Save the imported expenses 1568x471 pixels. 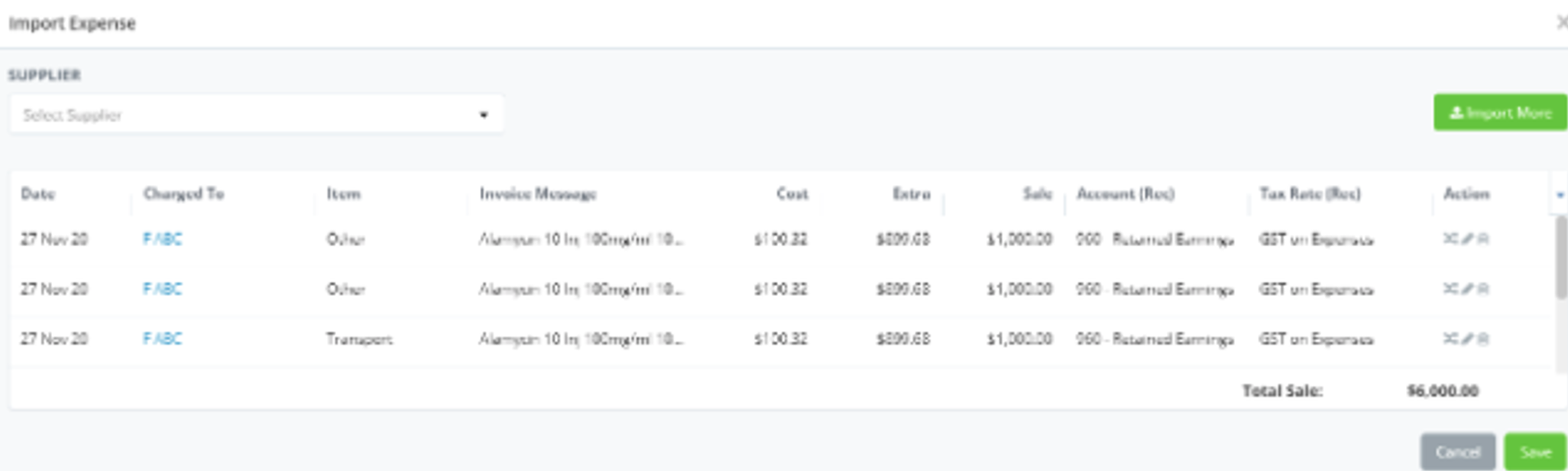pos(1534,452)
